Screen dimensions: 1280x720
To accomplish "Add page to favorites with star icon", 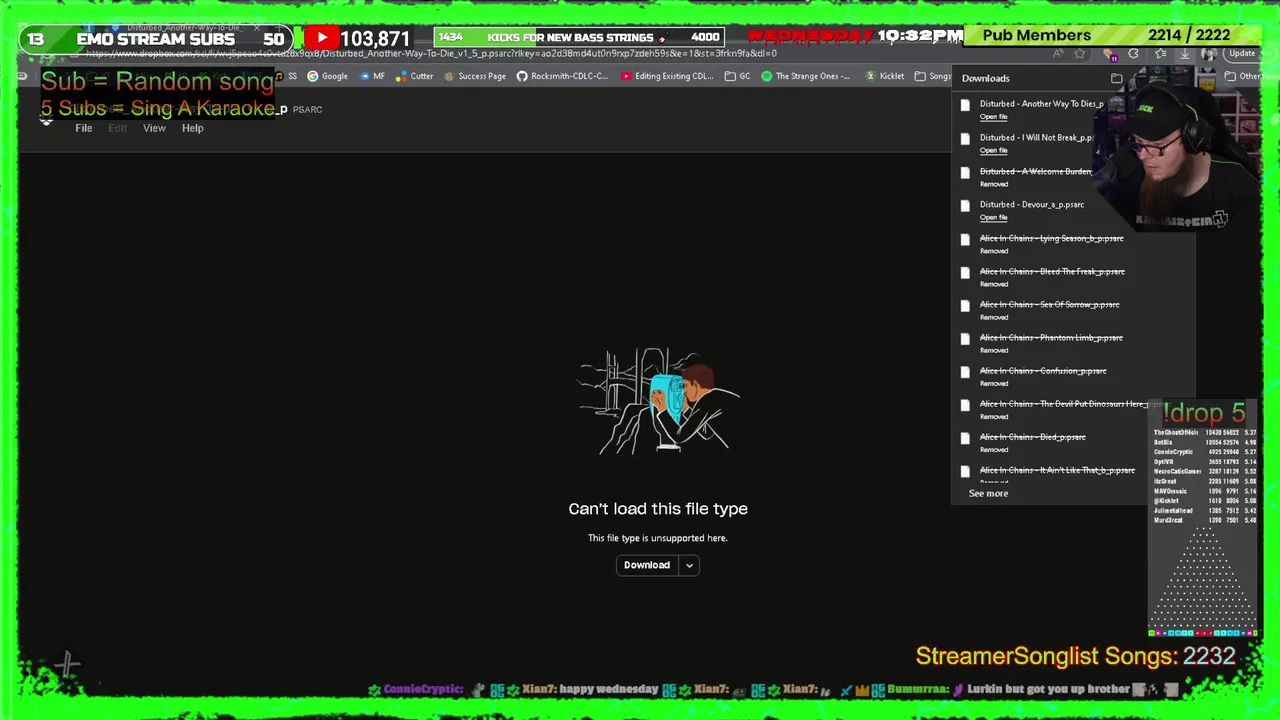I will pyautogui.click(x=1080, y=54).
